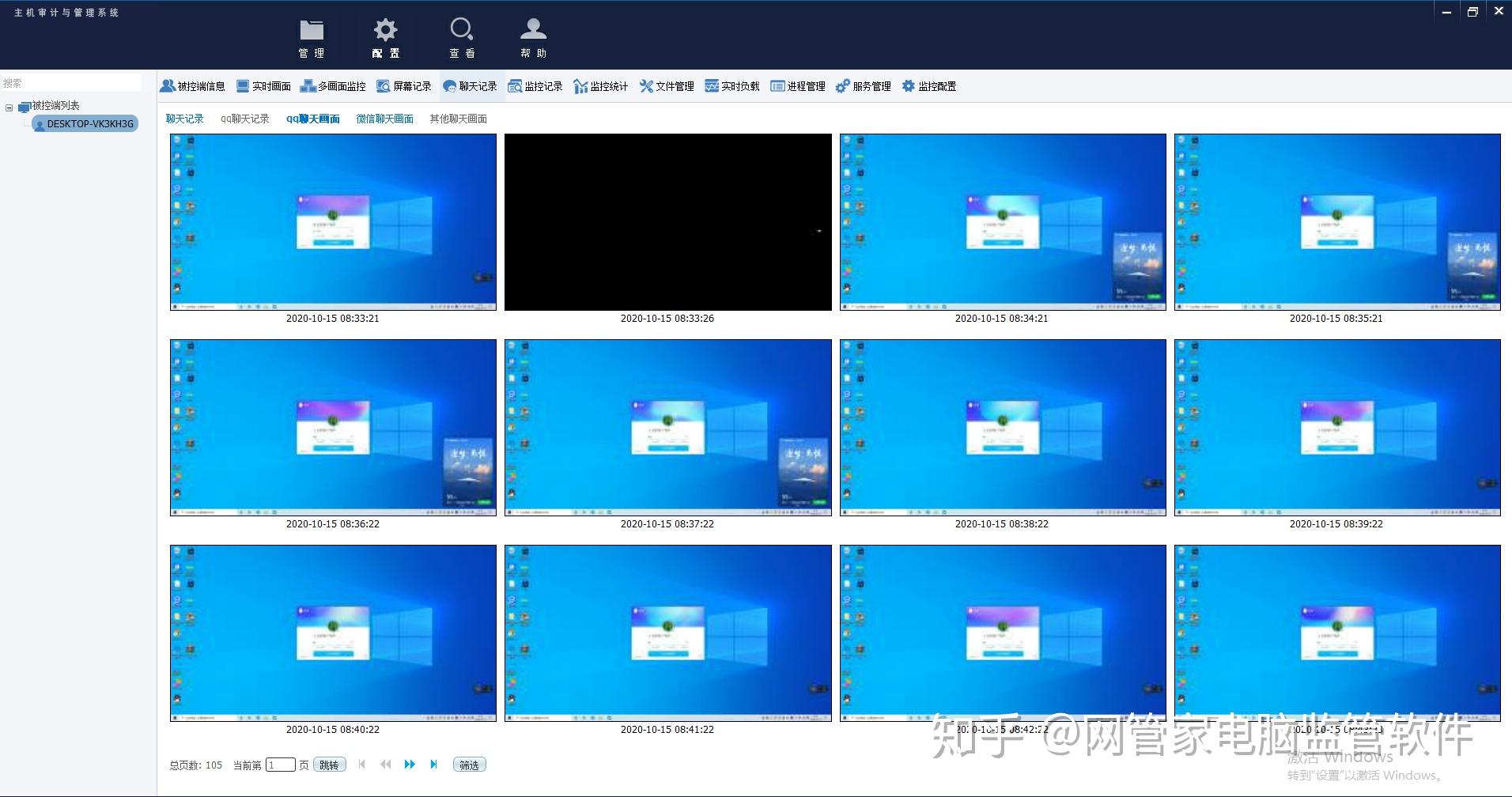Open the 管理 folder icon
This screenshot has width=1512, height=797.
pyautogui.click(x=312, y=38)
